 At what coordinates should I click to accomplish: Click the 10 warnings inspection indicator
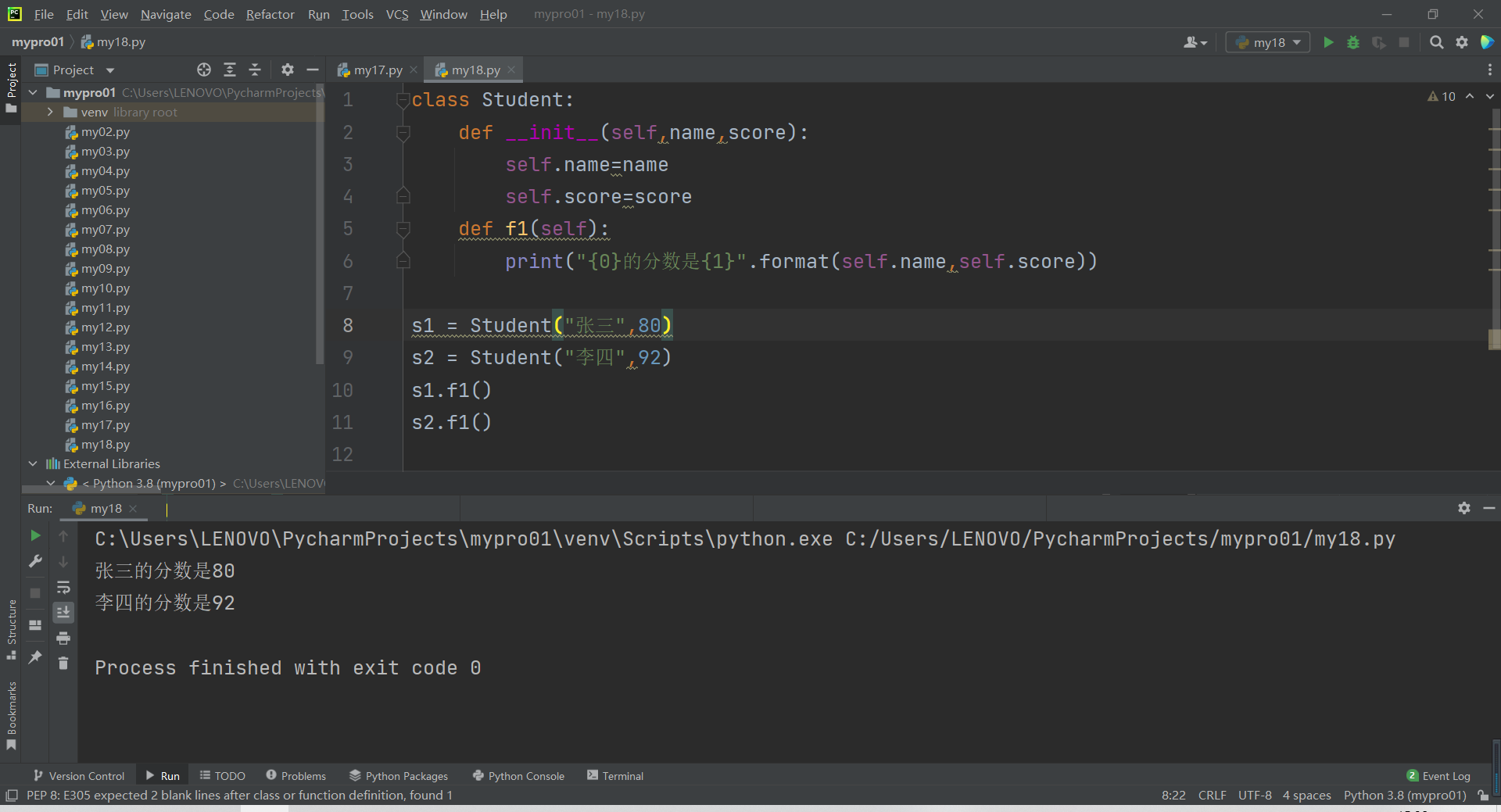click(1441, 96)
